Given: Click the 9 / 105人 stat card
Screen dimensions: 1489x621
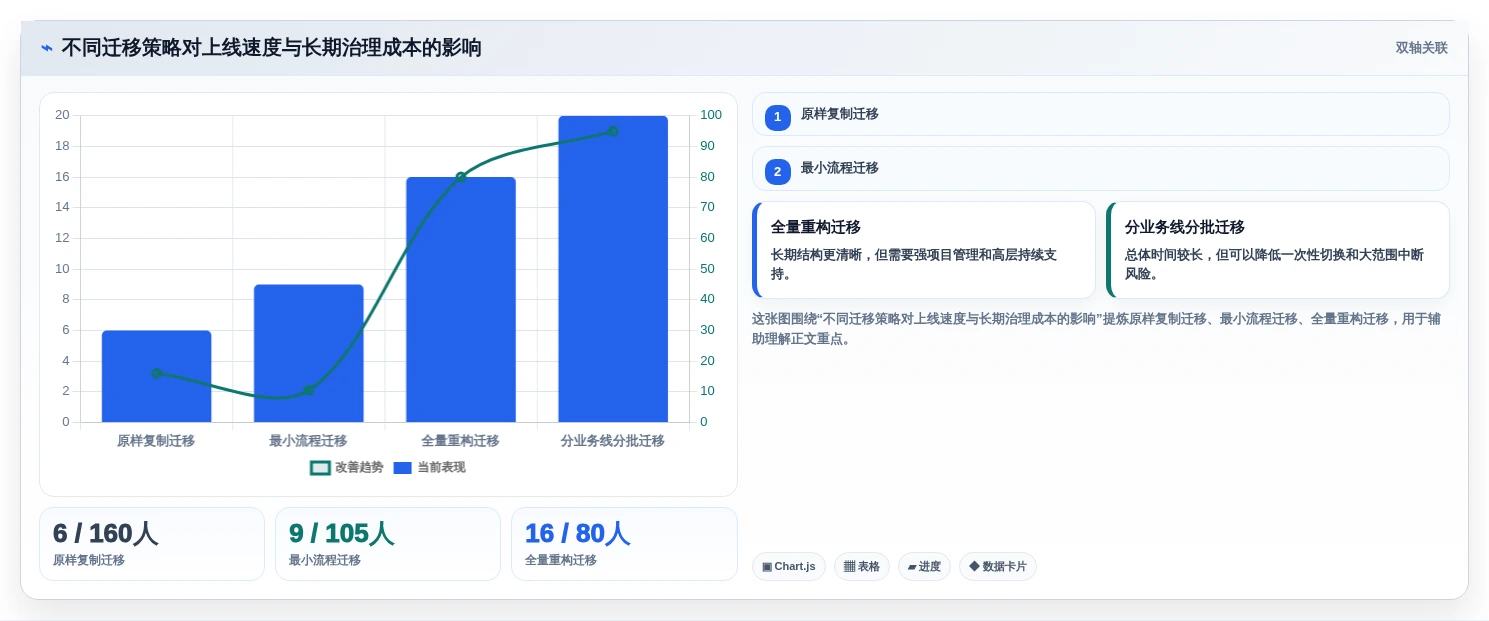Looking at the screenshot, I should (388, 544).
